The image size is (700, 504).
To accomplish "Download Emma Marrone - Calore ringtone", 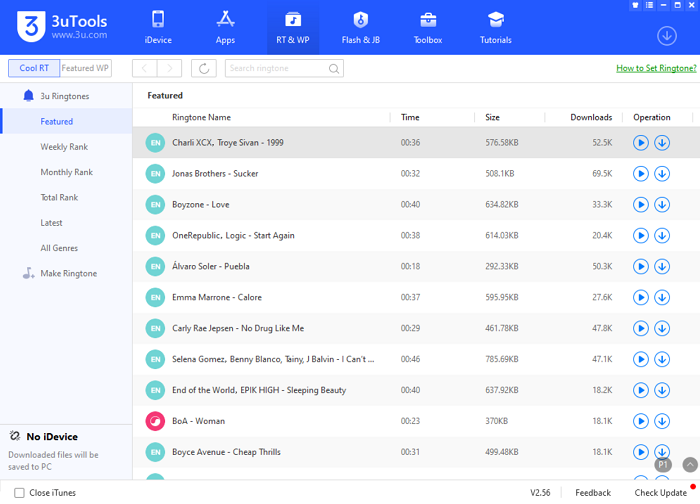I will [x=662, y=297].
